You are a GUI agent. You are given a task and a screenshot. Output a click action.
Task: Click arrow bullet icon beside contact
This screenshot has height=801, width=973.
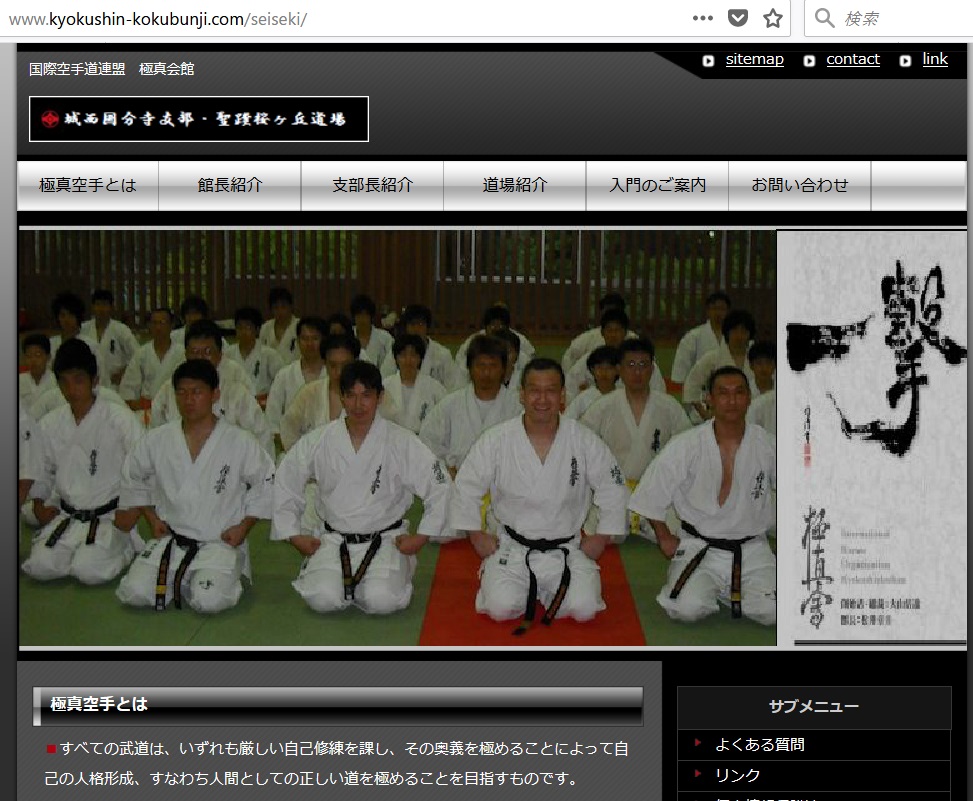point(809,61)
